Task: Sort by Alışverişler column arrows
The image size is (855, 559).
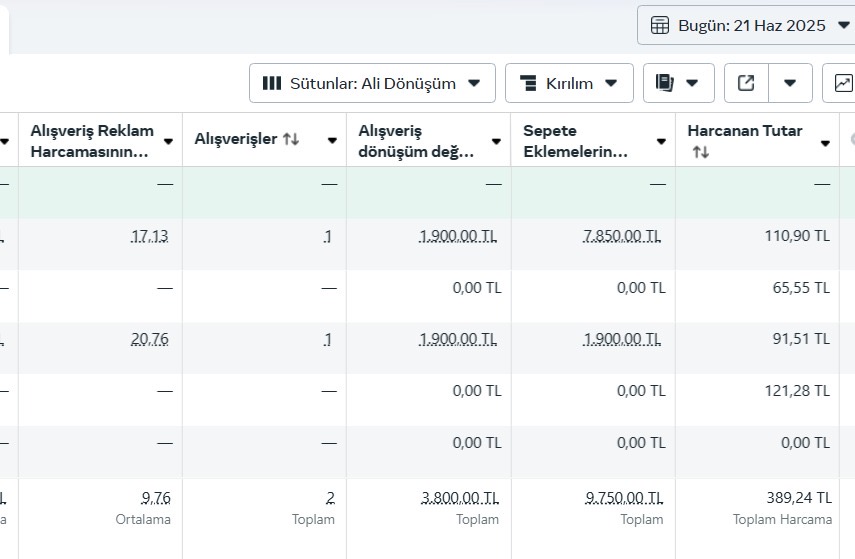Action: click(x=291, y=139)
